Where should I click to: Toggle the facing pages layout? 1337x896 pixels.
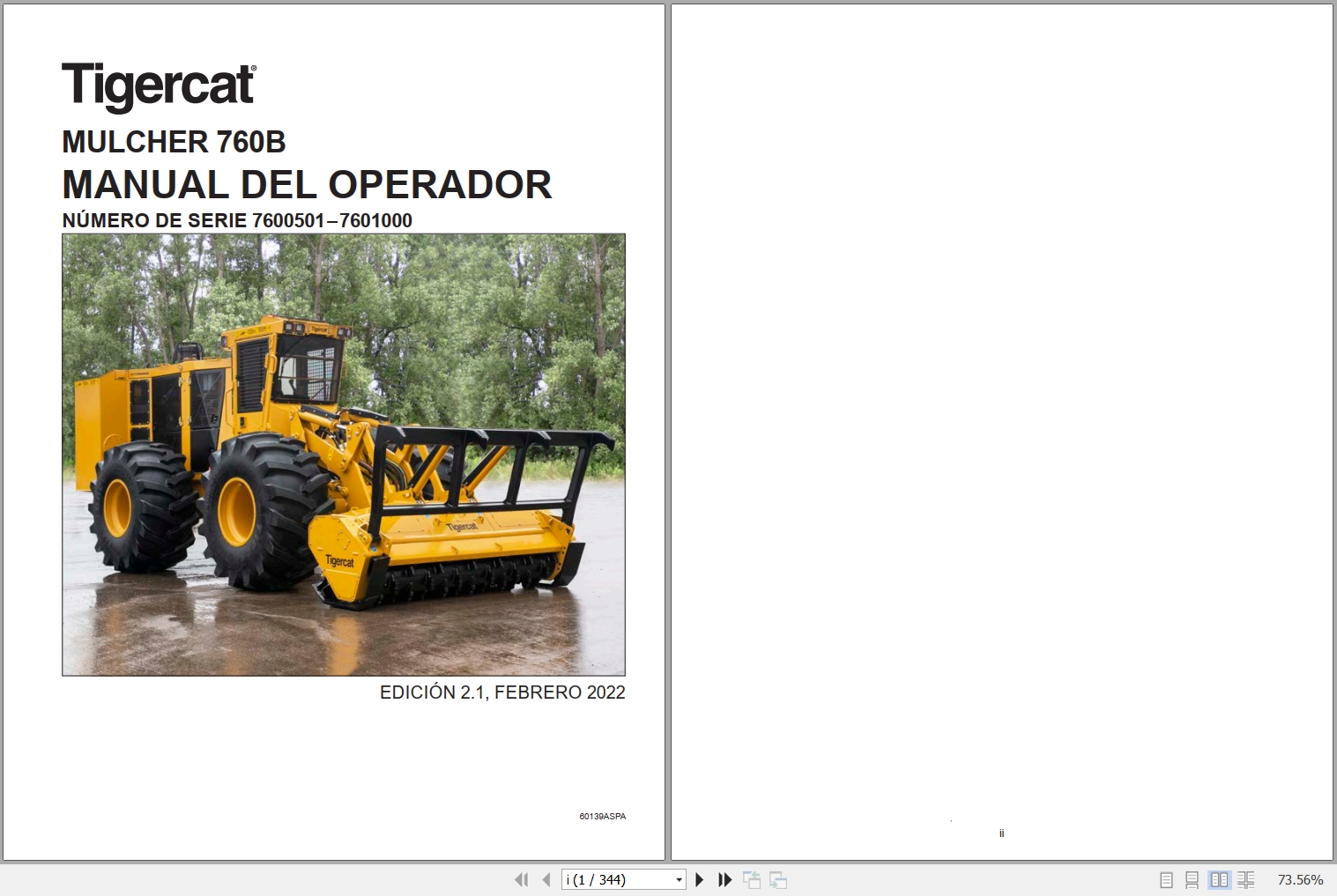1220,879
